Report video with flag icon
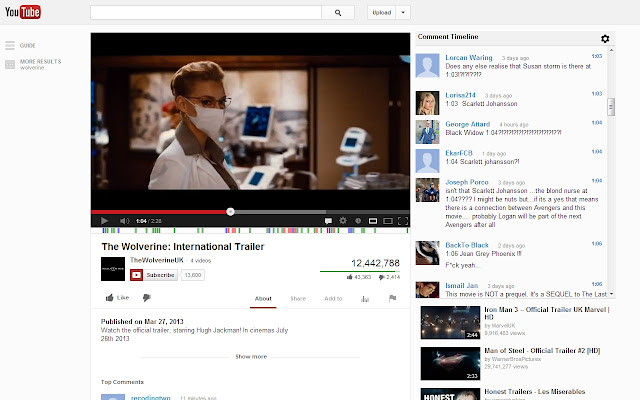The width and height of the screenshot is (640, 400). [393, 298]
